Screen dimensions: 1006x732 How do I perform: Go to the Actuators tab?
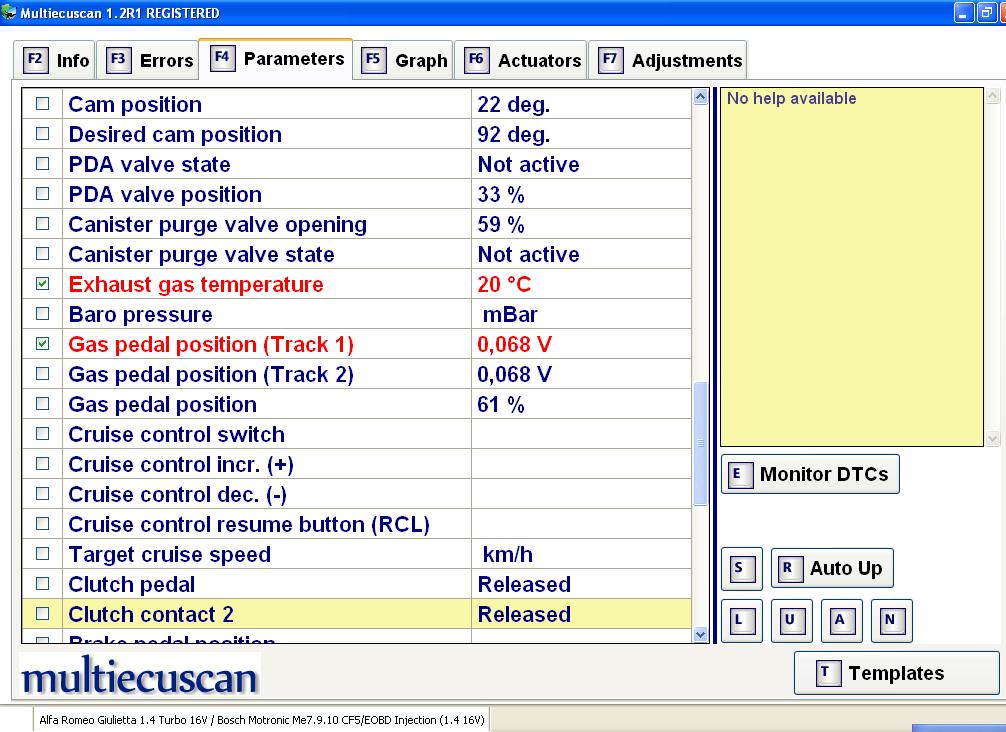coord(521,61)
